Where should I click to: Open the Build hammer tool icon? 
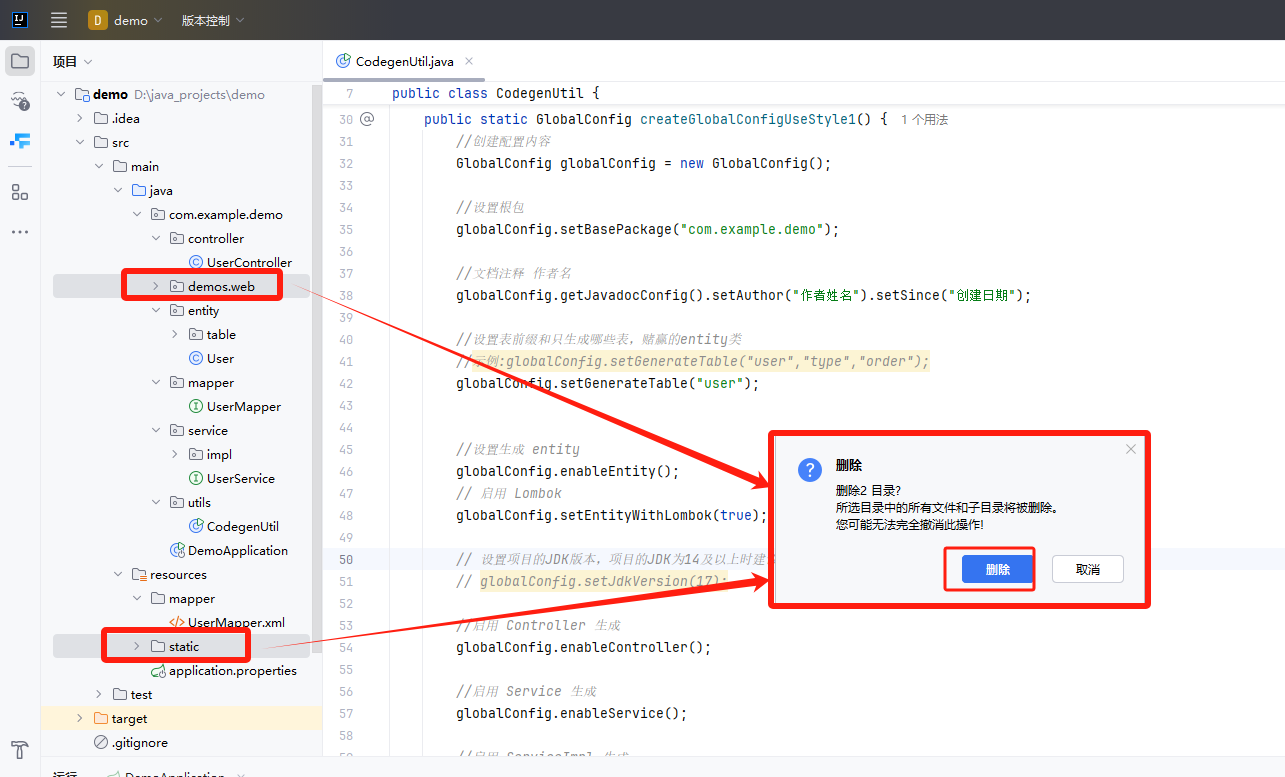20,750
